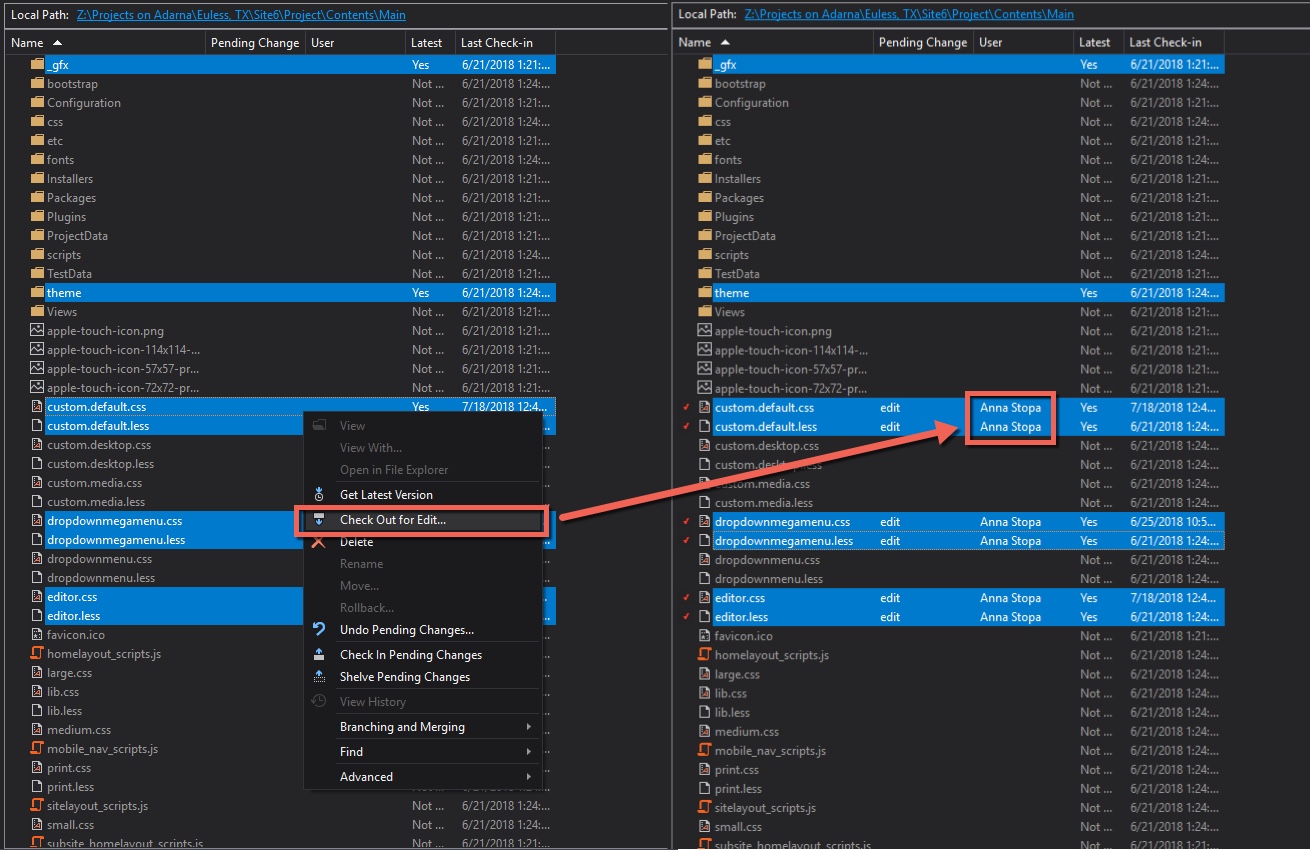This screenshot has height=850, width=1310.
Task: Select custom.media.css in left pane
Action: [x=95, y=483]
